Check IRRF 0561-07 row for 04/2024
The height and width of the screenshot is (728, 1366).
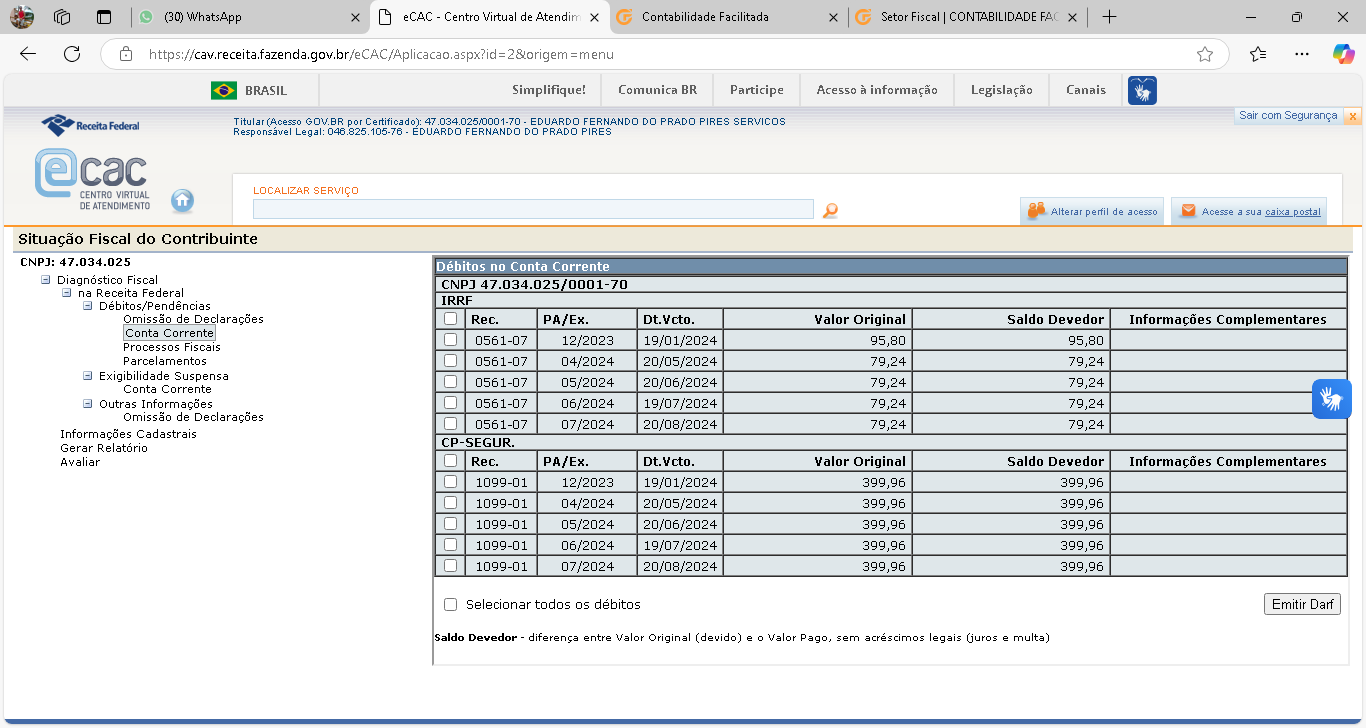[450, 361]
